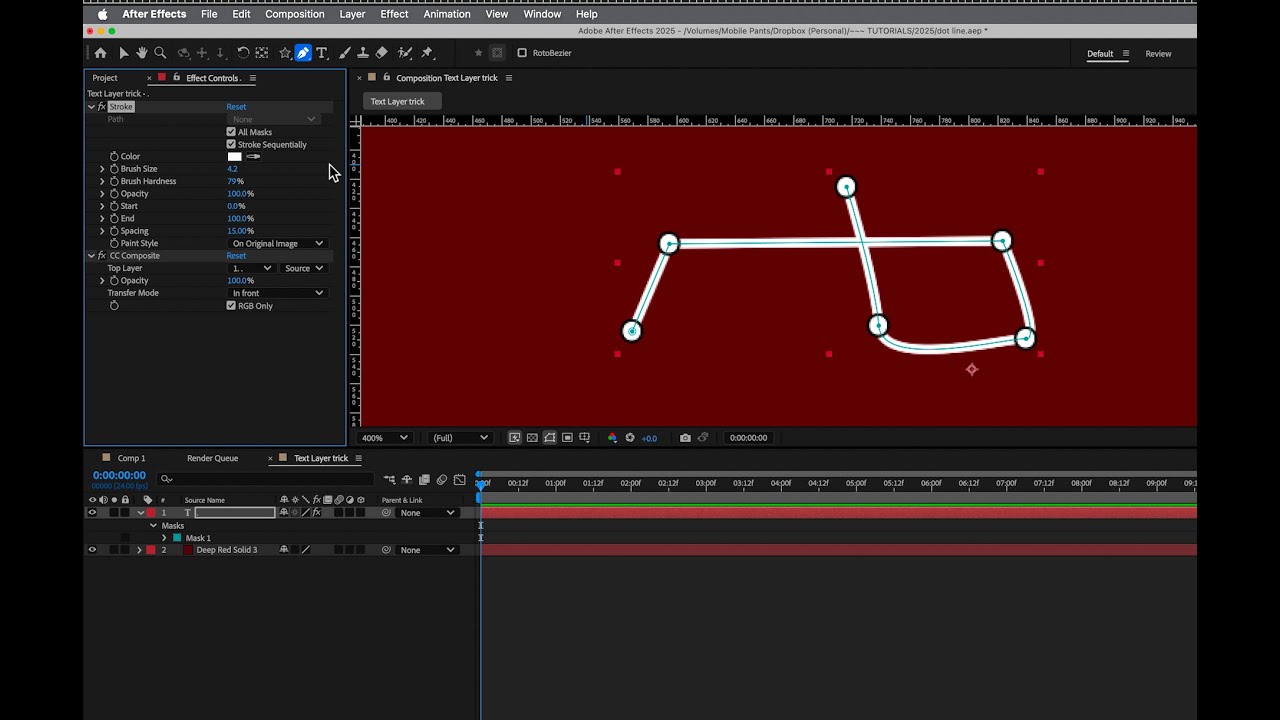The height and width of the screenshot is (720, 1280).
Task: Toggle mask and shape path visibility
Action: 550,438
